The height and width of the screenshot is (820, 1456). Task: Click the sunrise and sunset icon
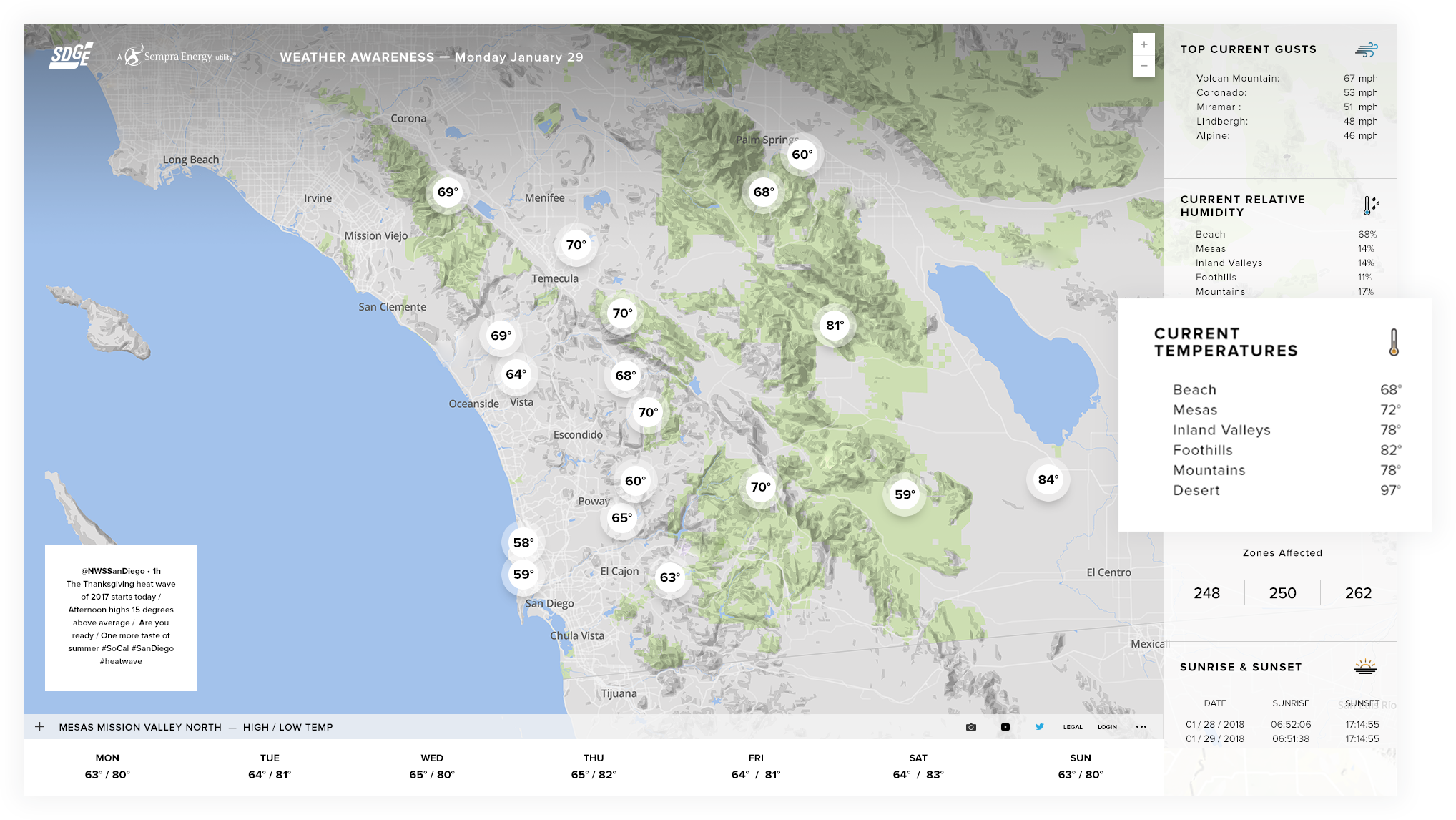[1365, 667]
